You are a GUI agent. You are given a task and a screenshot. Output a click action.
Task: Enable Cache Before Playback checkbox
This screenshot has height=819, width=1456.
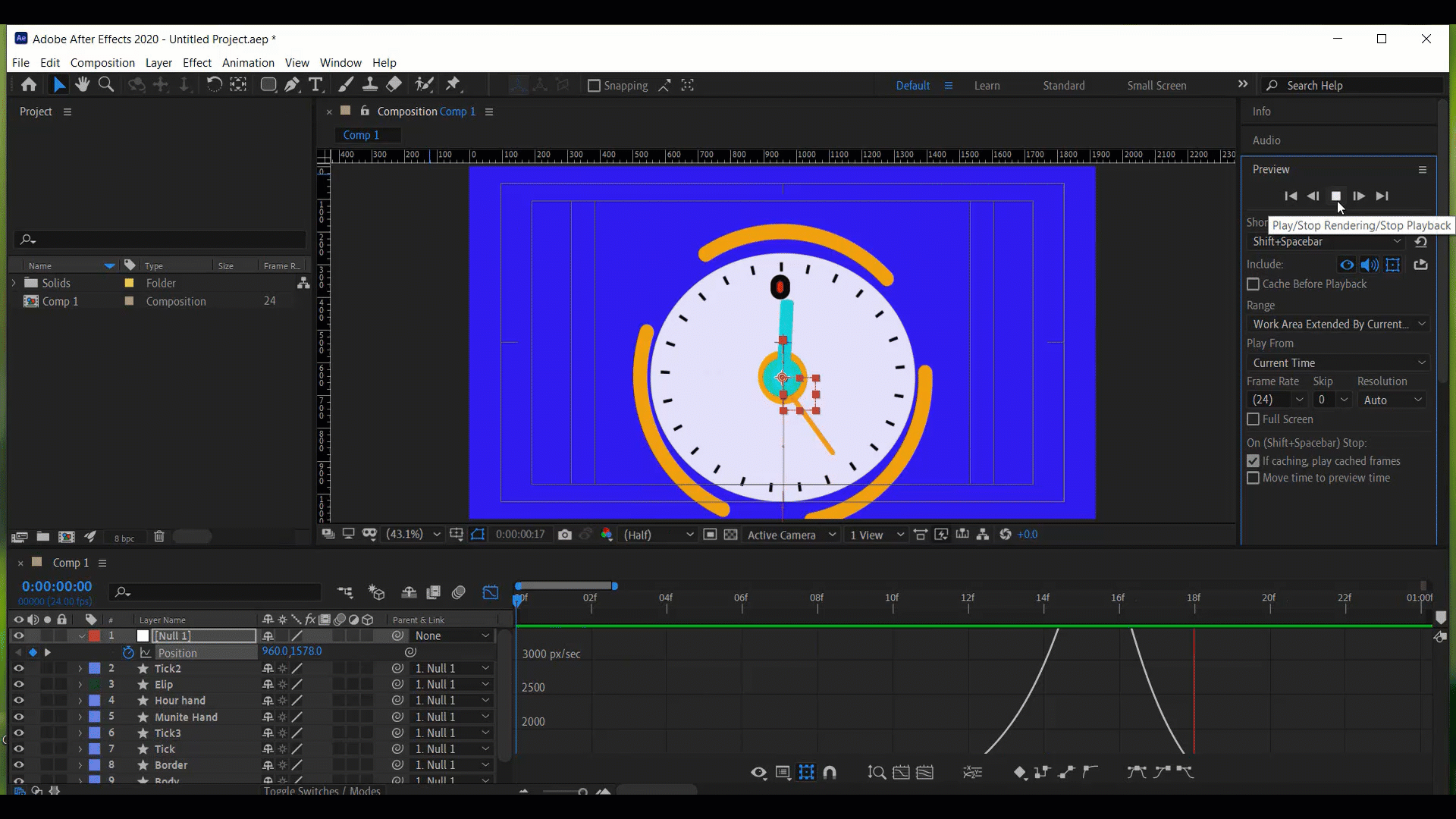[1255, 285]
